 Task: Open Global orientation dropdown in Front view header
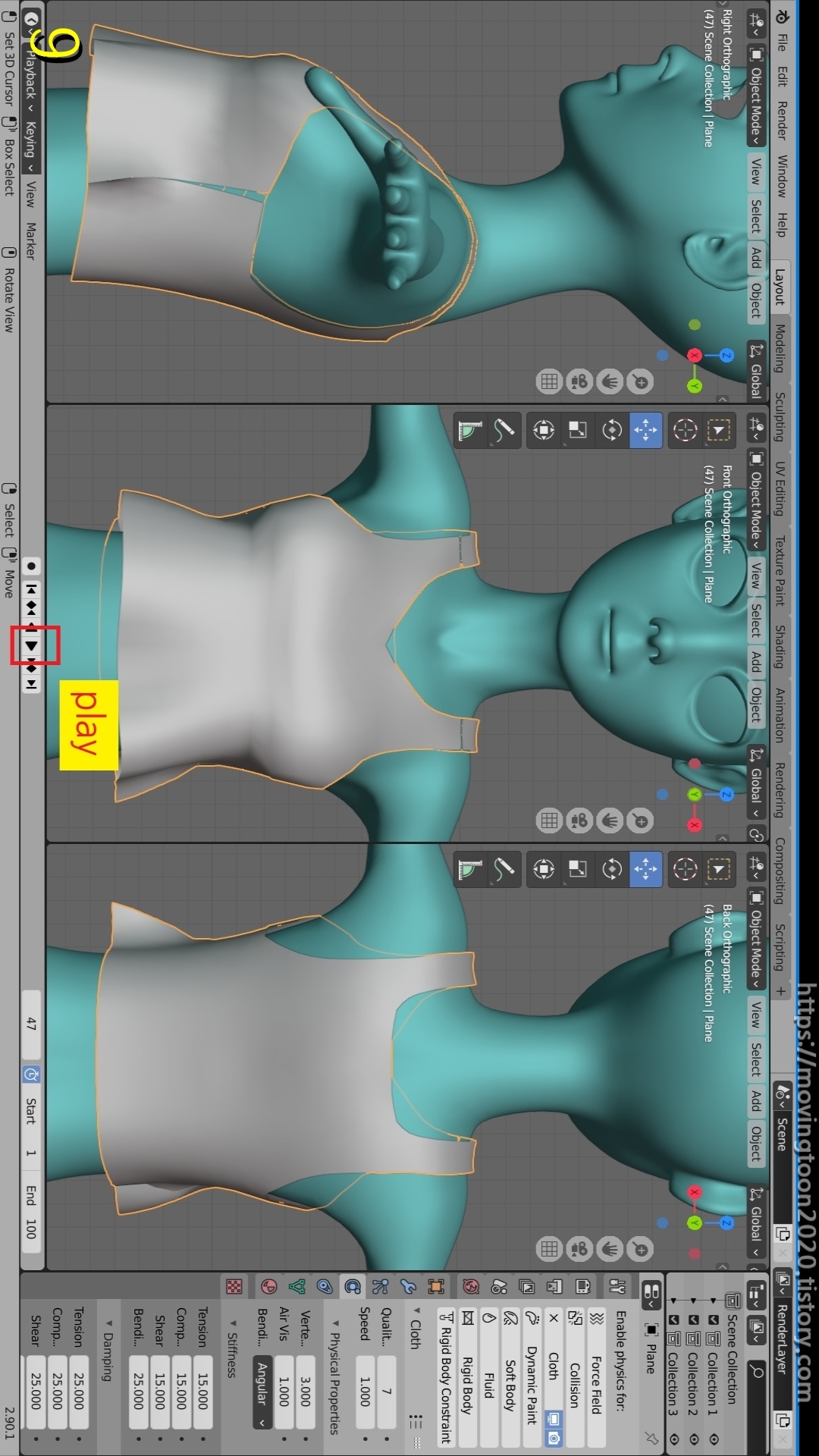click(755, 783)
